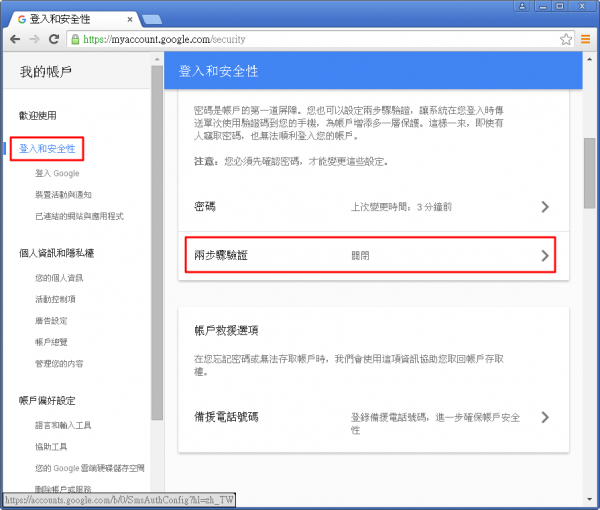The image size is (600, 510).
Task: Select 登入和安全性 in the sidebar
Action: pos(47,149)
